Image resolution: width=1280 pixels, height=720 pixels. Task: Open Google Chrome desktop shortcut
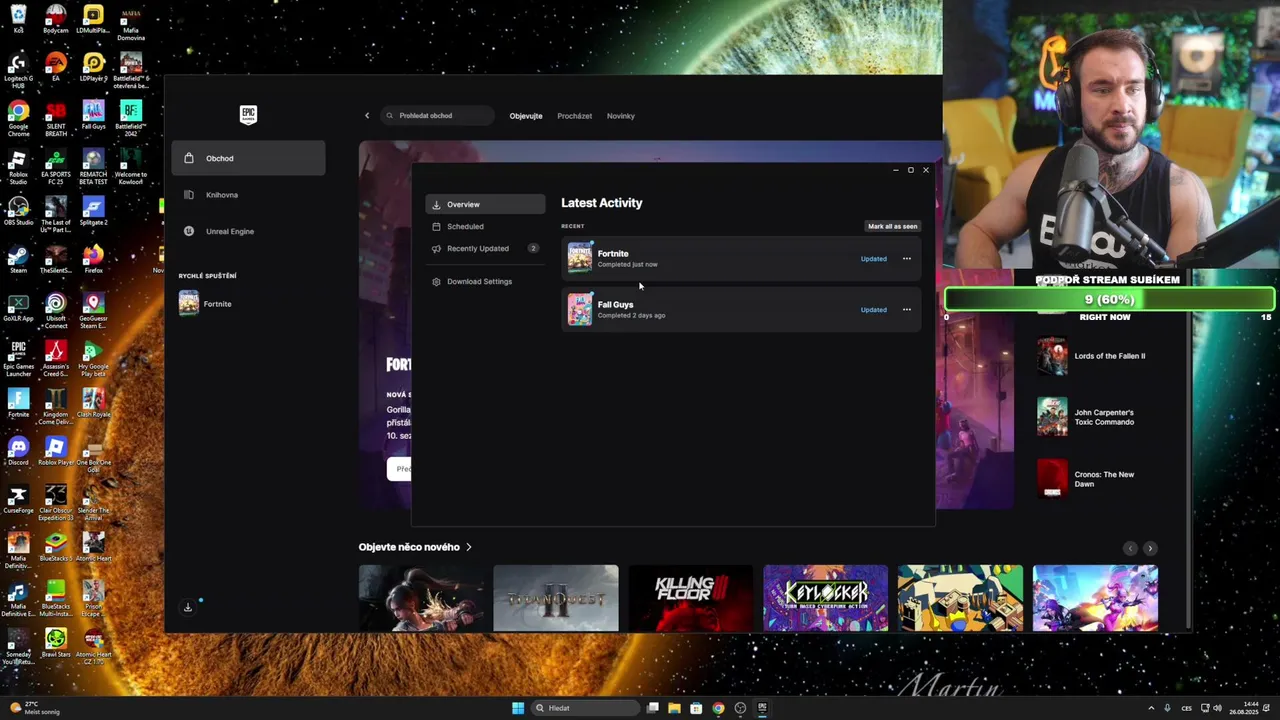[18, 118]
